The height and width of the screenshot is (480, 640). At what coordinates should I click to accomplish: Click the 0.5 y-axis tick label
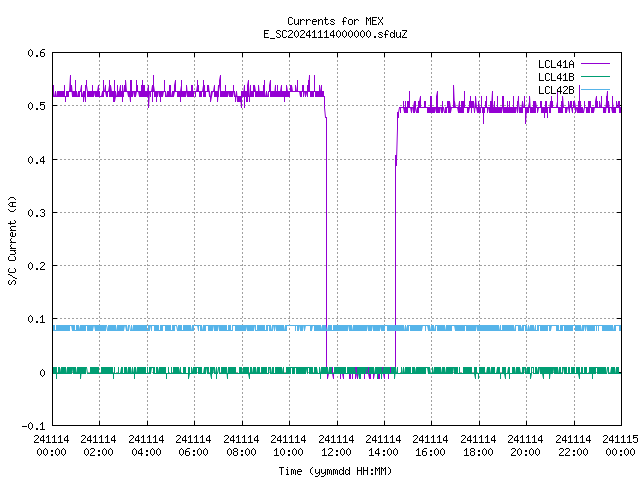click(x=36, y=106)
